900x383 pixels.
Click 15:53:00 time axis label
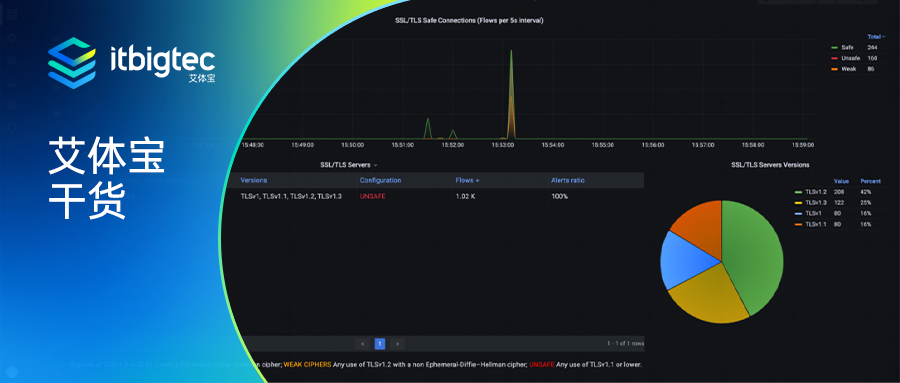503,145
